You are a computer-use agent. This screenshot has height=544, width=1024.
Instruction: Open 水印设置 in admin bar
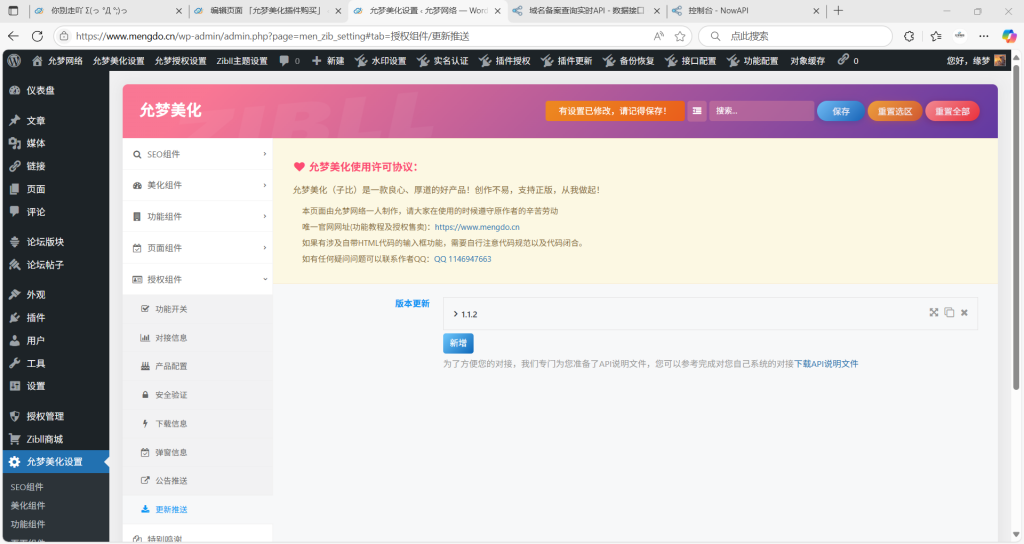(381, 61)
